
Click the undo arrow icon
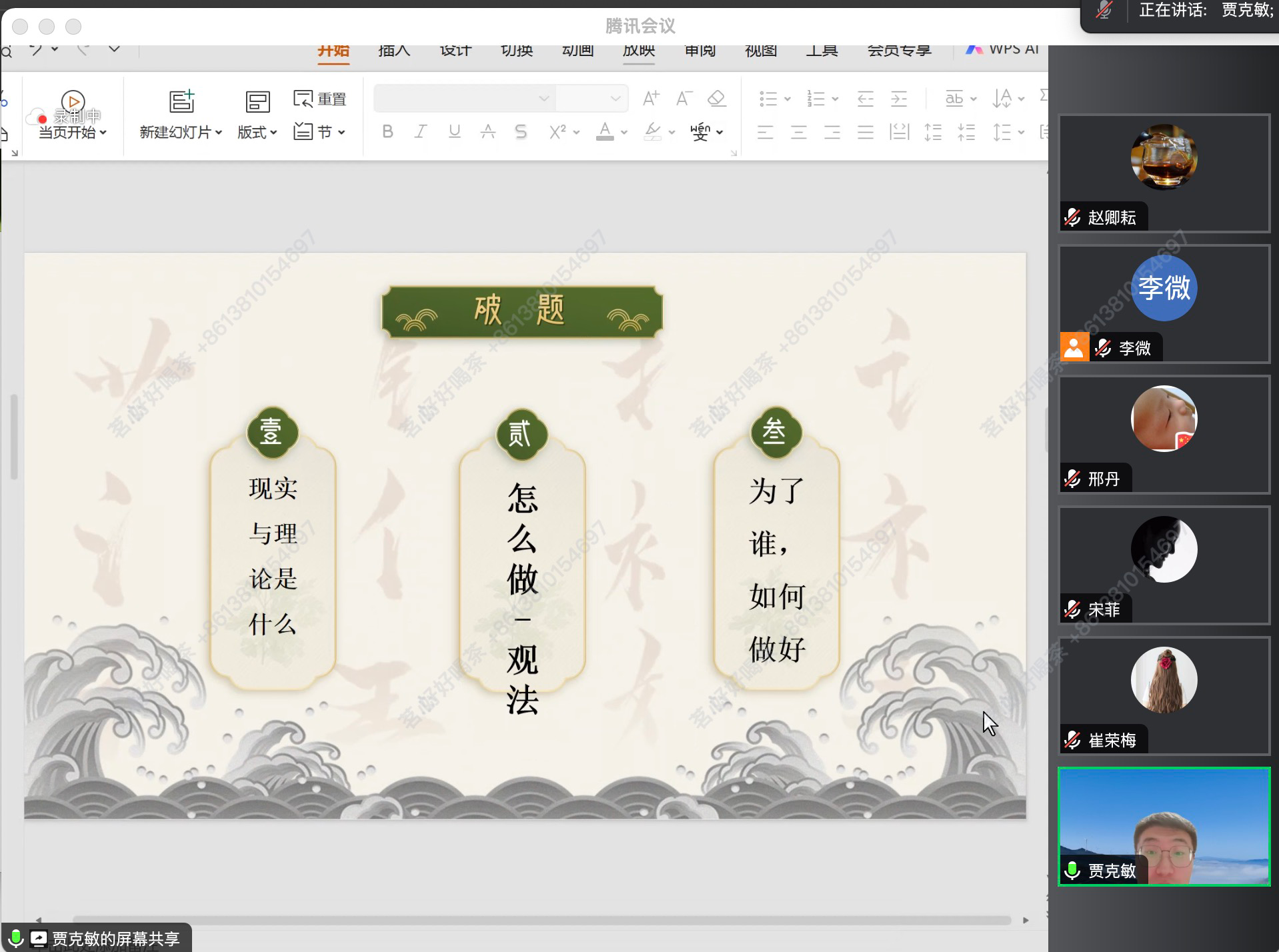click(x=37, y=49)
